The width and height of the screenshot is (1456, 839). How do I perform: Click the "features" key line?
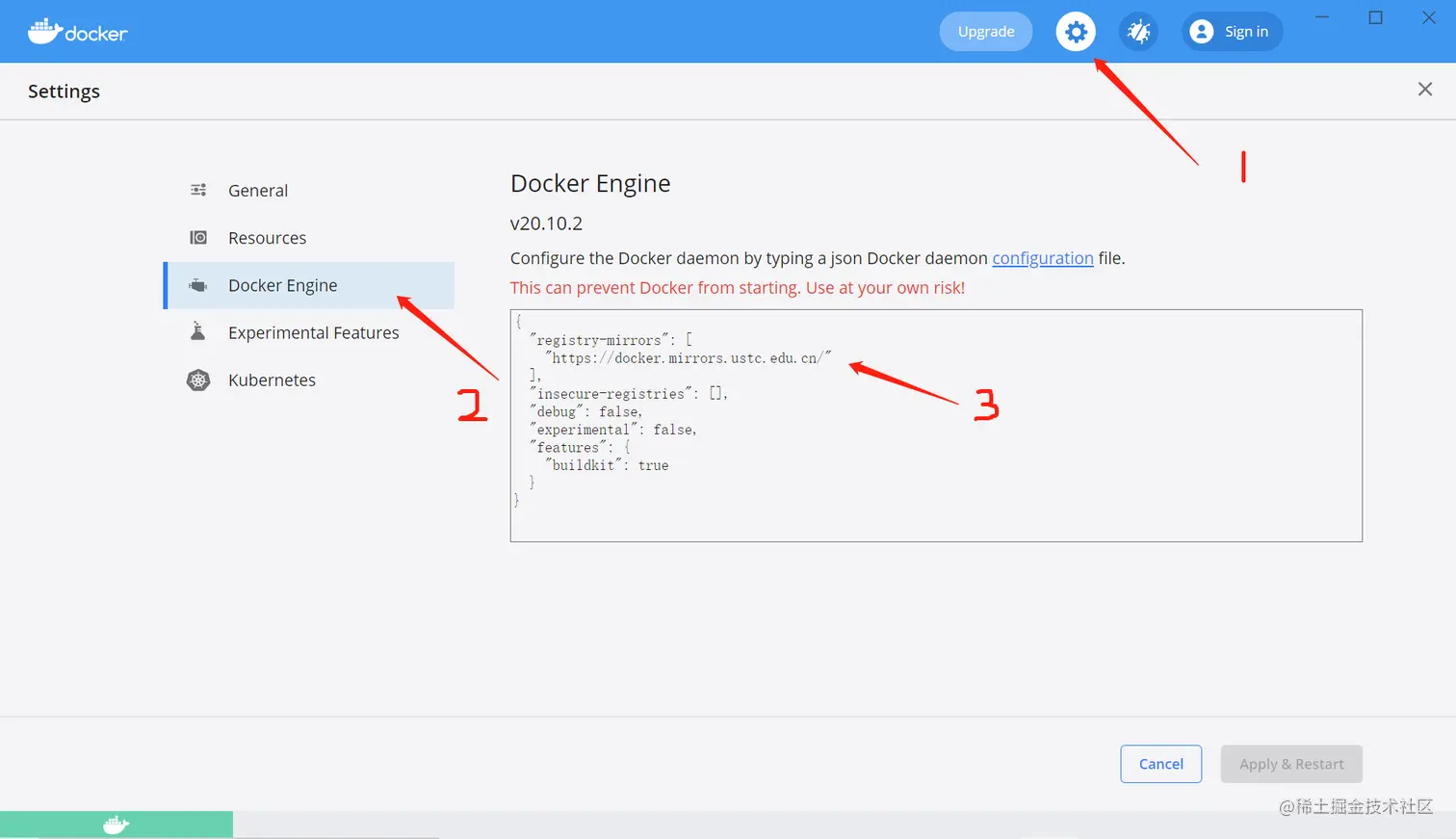580,447
